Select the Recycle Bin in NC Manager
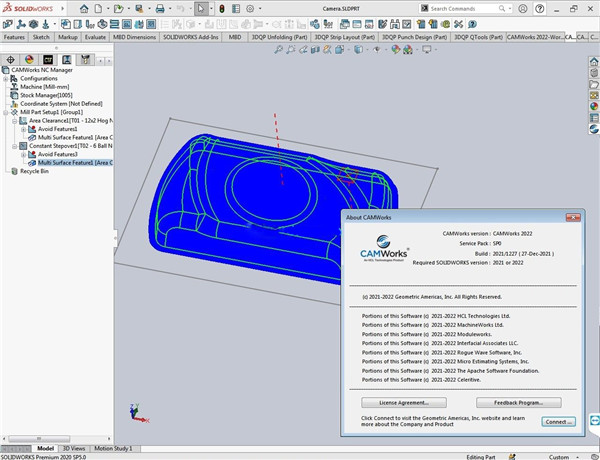This screenshot has width=600, height=460. [x=34, y=171]
